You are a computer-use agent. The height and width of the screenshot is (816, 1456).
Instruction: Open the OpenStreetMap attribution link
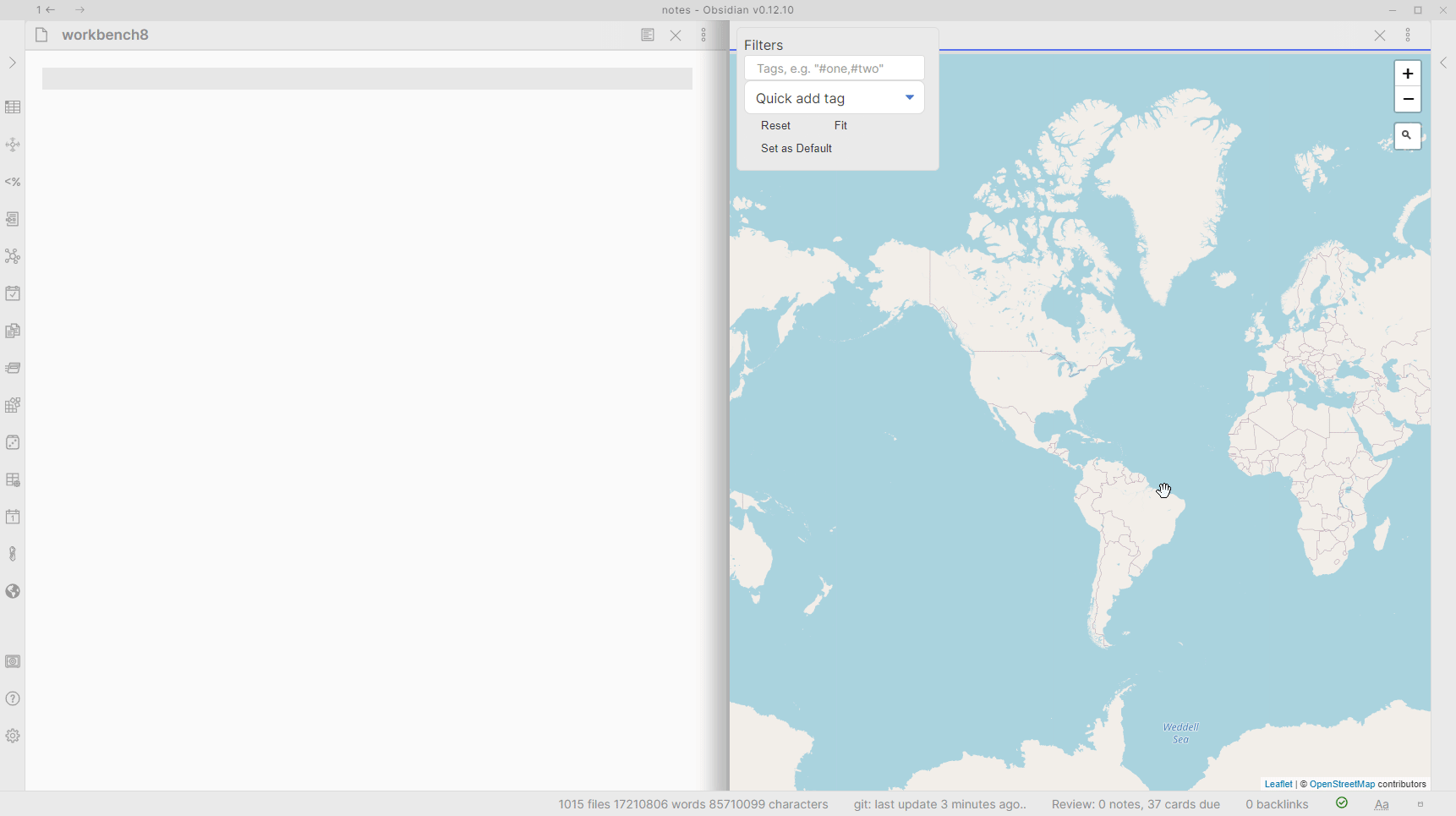click(1342, 784)
